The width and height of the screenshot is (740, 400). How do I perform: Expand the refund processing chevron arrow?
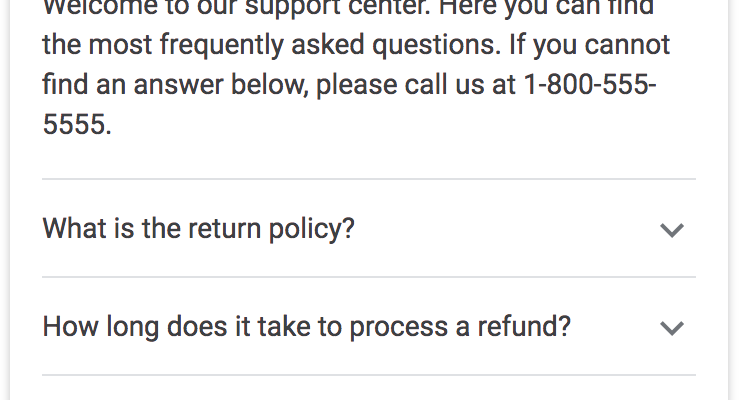click(x=672, y=328)
